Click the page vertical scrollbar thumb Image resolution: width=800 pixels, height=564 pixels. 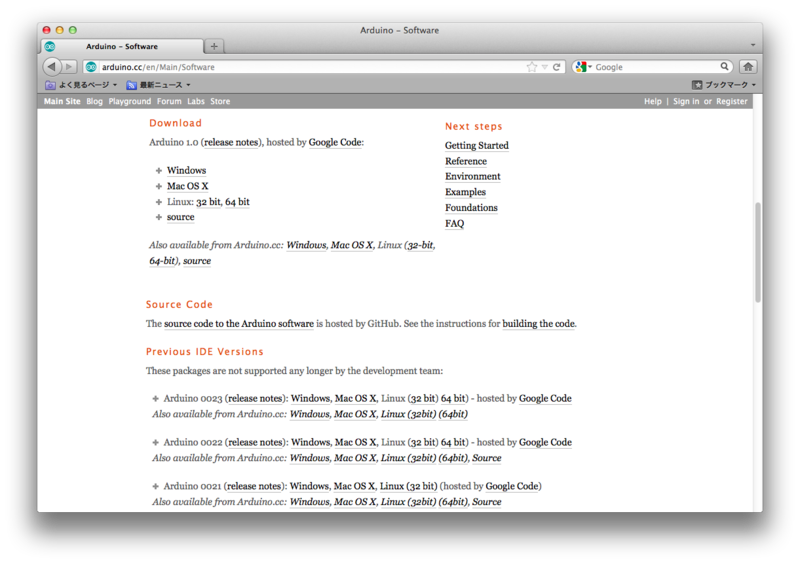758,252
